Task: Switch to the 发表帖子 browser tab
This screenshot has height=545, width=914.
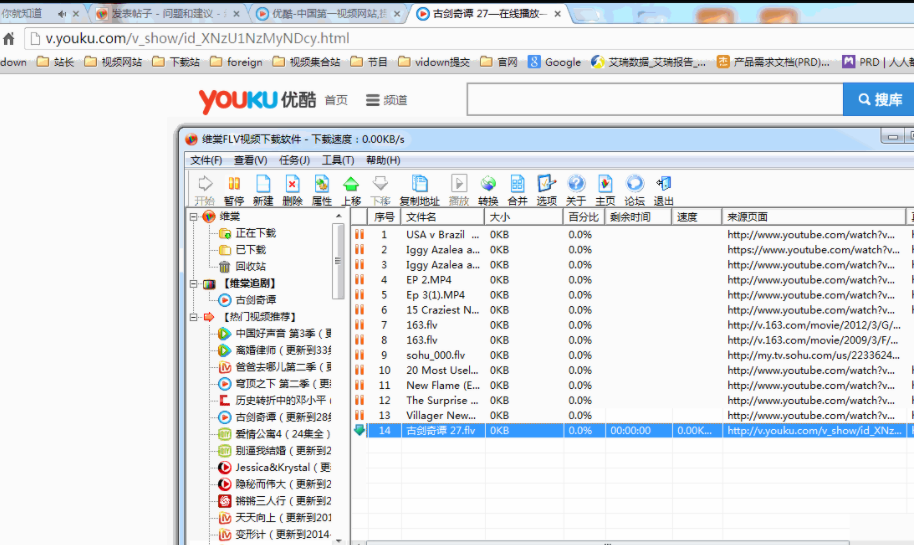Action: pyautogui.click(x=167, y=13)
